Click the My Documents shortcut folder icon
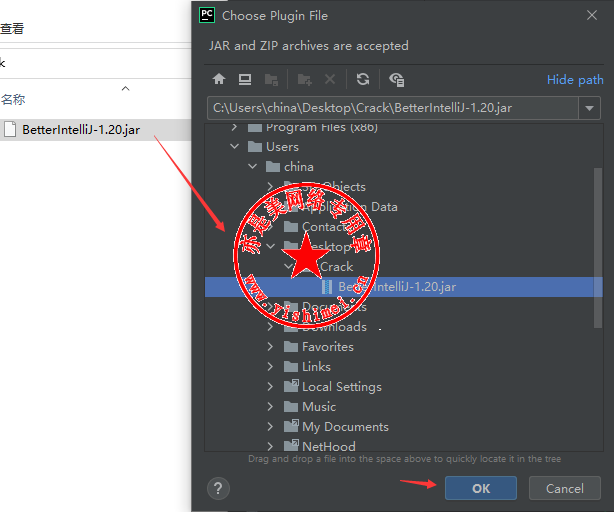Viewport: 614px width, 512px height. click(291, 426)
